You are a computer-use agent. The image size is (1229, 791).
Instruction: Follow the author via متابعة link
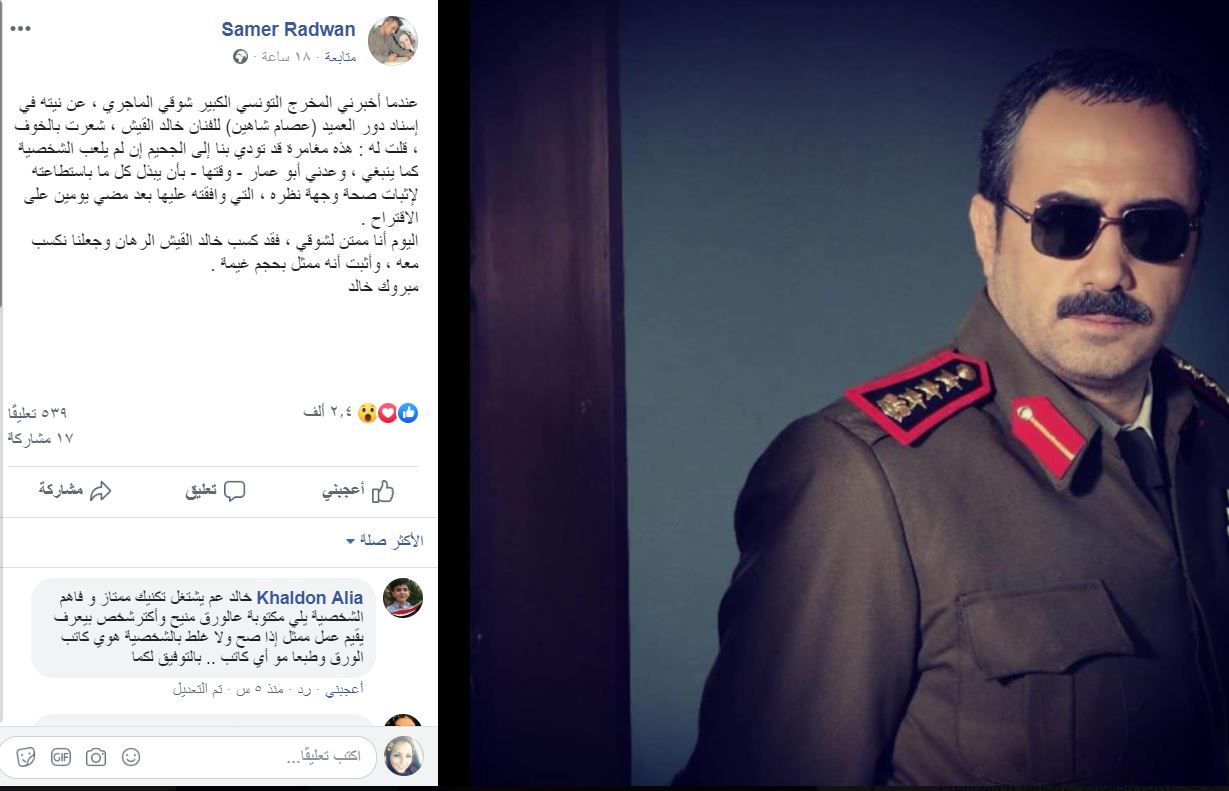[335, 57]
